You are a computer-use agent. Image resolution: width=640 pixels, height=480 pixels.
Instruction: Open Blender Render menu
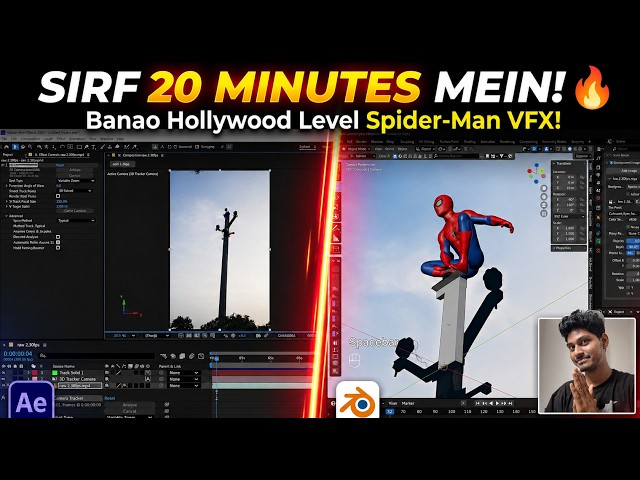pyautogui.click(x=362, y=142)
